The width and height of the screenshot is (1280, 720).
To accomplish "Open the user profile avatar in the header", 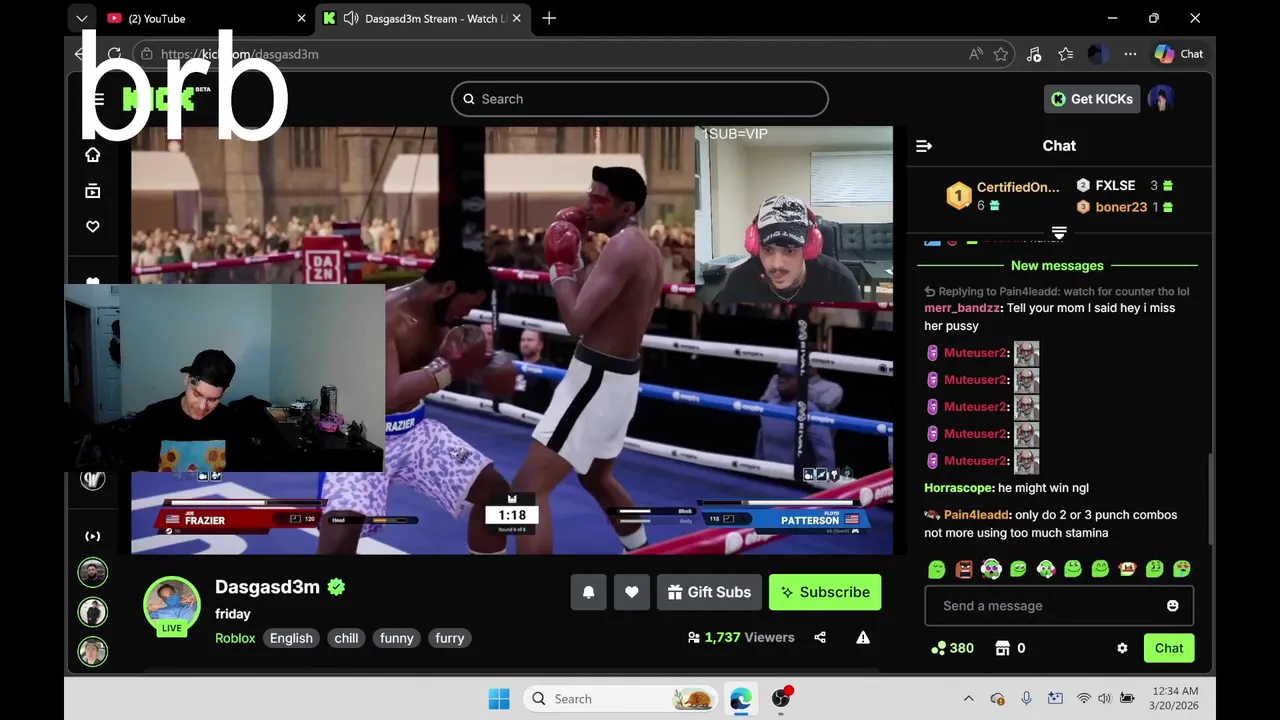I will tap(1160, 99).
